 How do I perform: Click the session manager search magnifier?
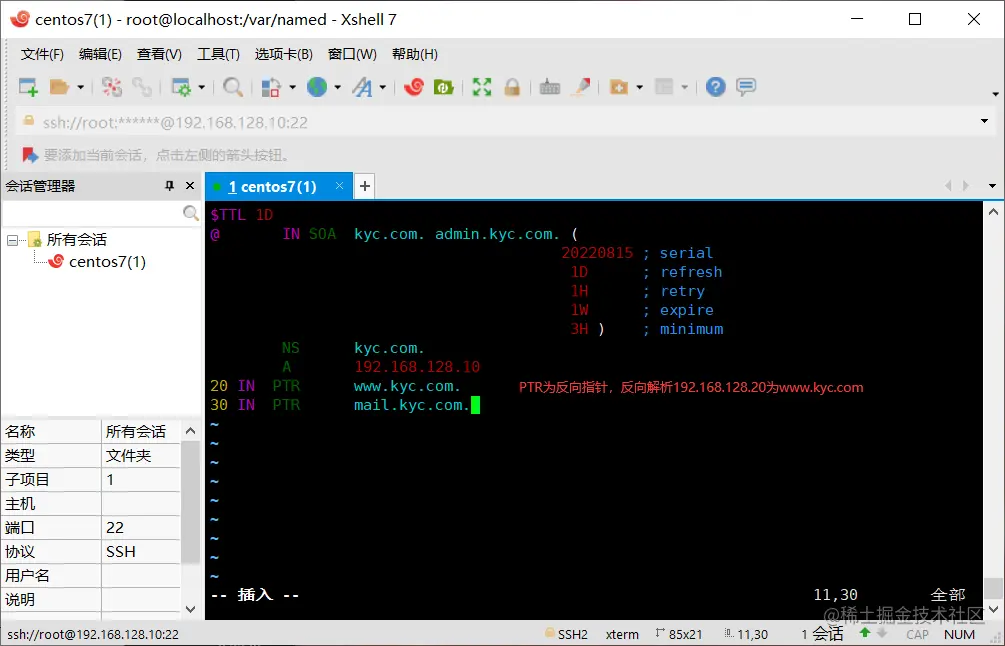pos(190,213)
